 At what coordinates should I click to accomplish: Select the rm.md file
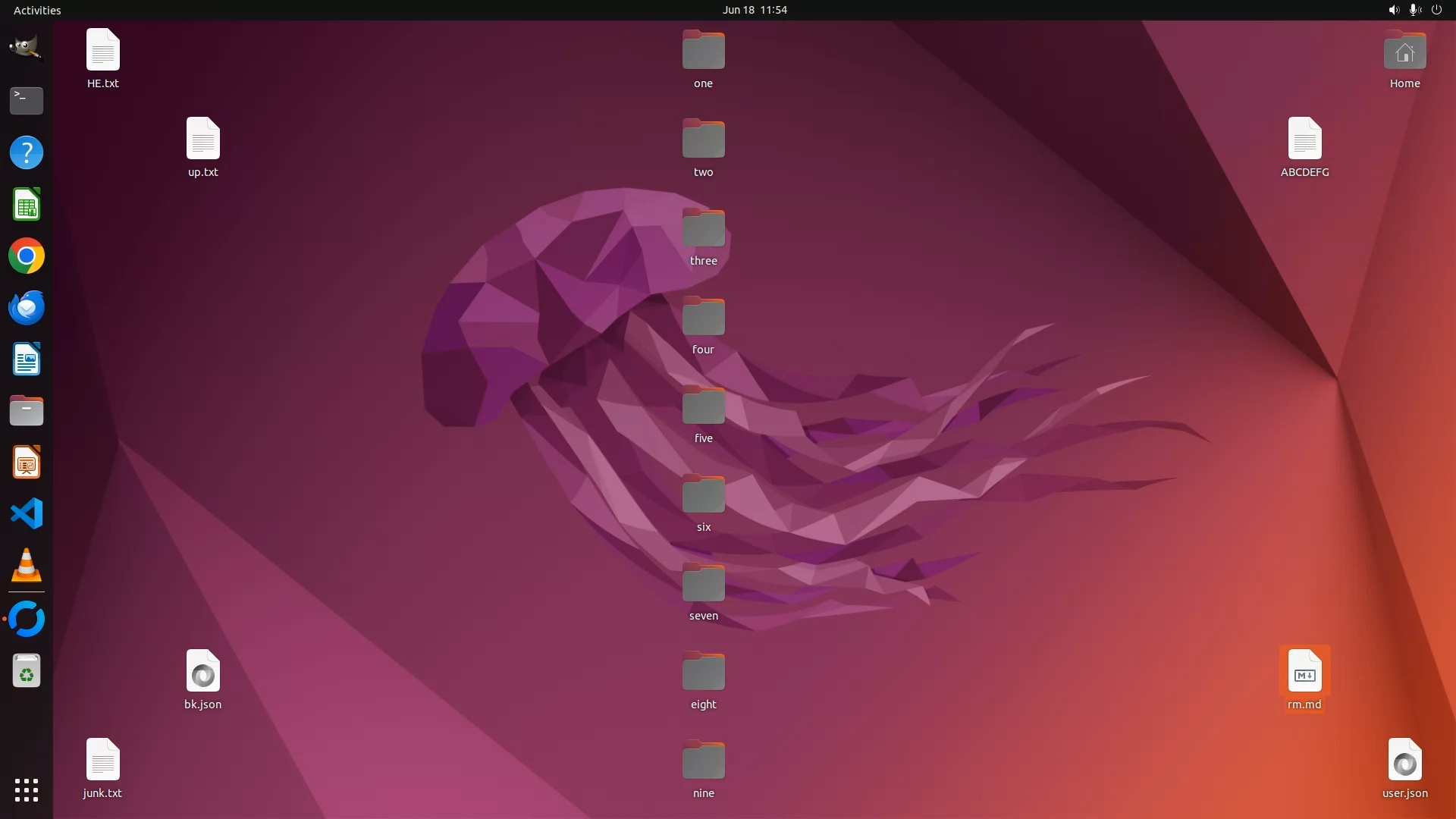tap(1304, 672)
